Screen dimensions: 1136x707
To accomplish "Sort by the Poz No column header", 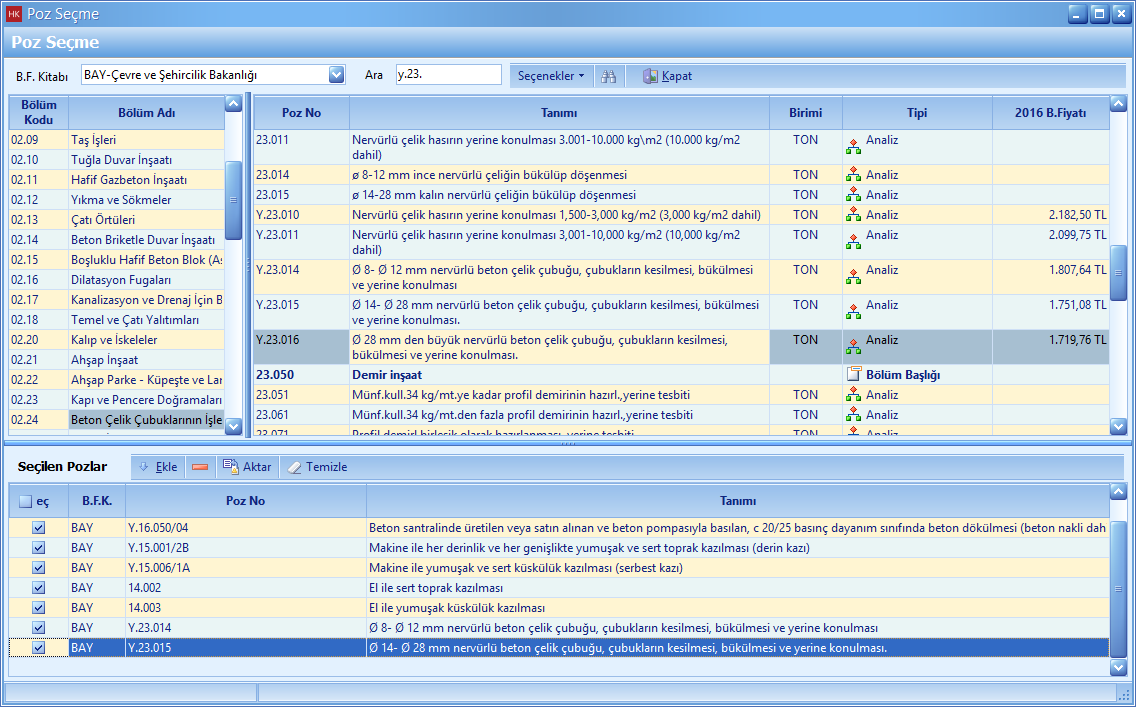I will [301, 113].
